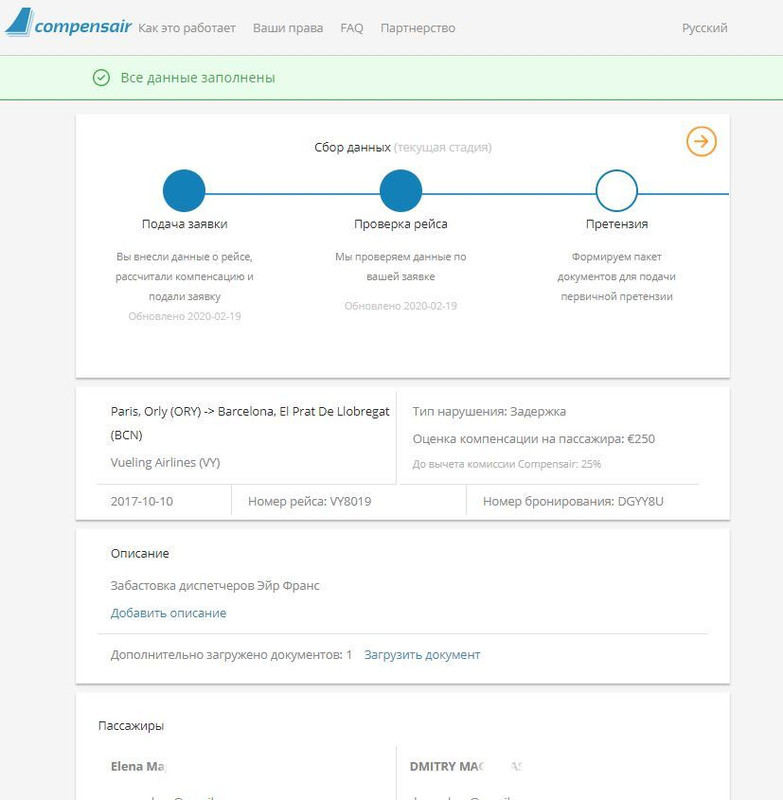
Task: Click the flight date 2017-10-10
Action: pos(142,502)
